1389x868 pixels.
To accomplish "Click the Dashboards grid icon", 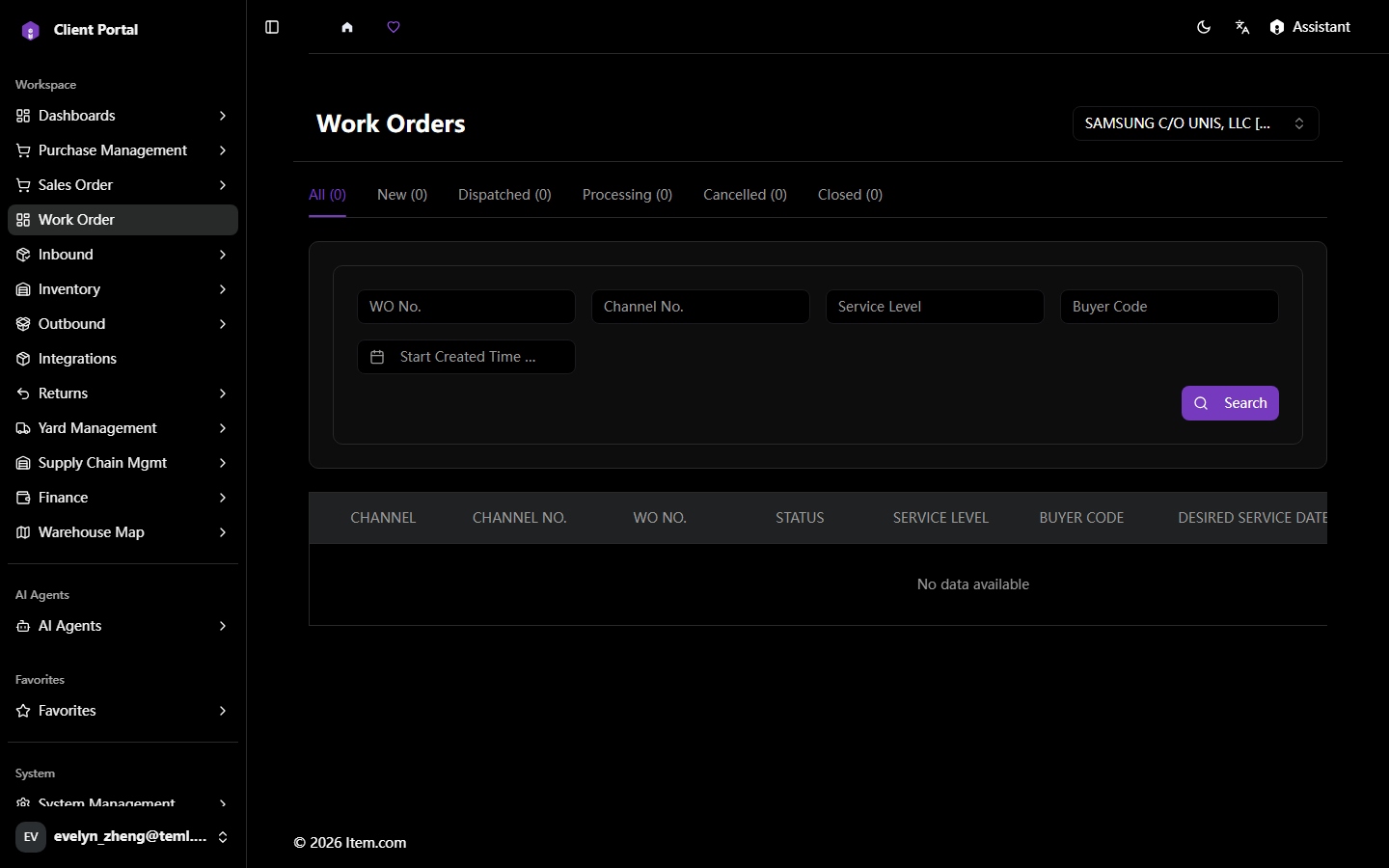I will pyautogui.click(x=23, y=116).
